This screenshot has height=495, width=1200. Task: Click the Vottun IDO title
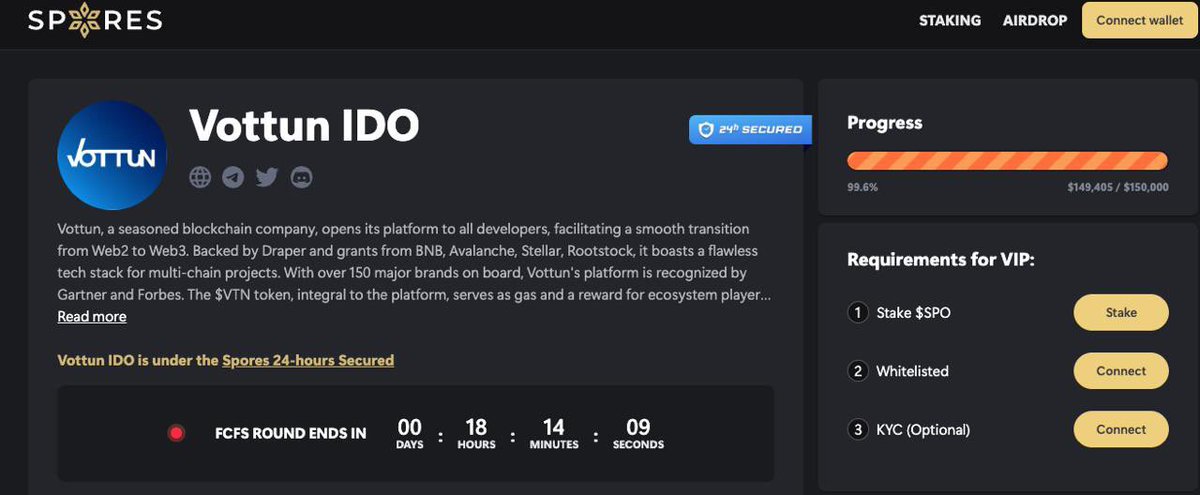click(304, 126)
